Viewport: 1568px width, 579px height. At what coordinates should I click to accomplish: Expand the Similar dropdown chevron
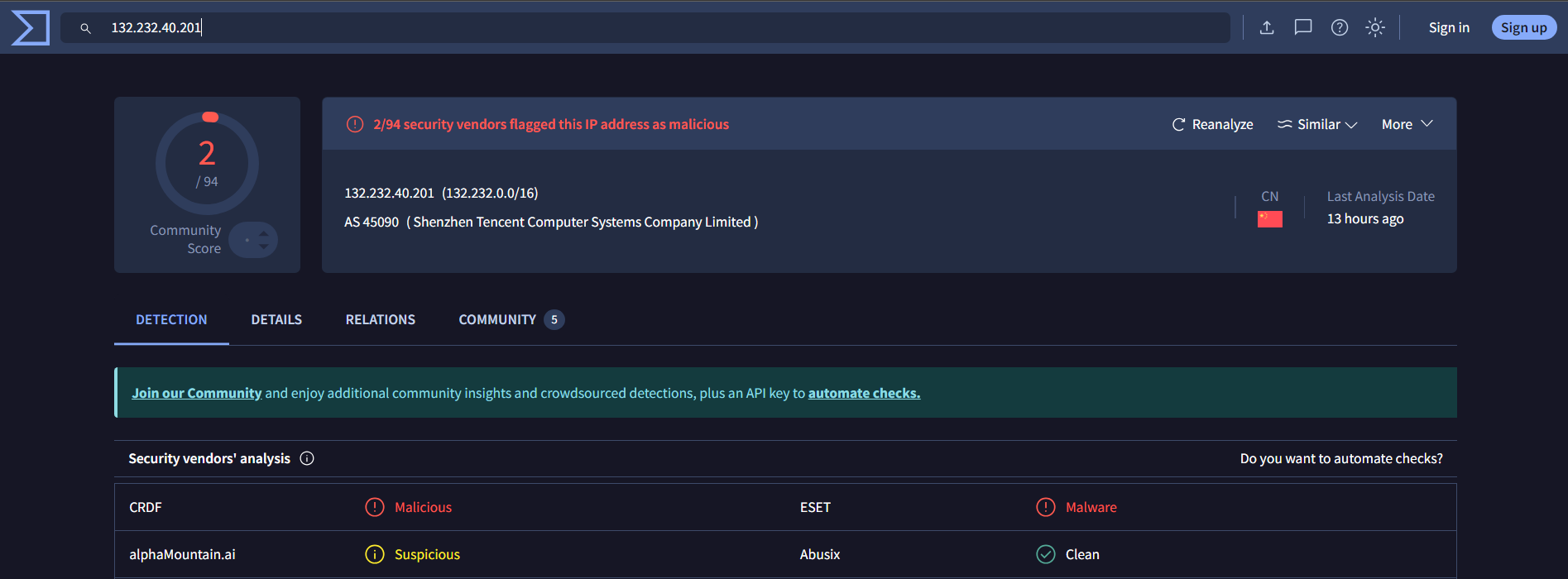1351,125
